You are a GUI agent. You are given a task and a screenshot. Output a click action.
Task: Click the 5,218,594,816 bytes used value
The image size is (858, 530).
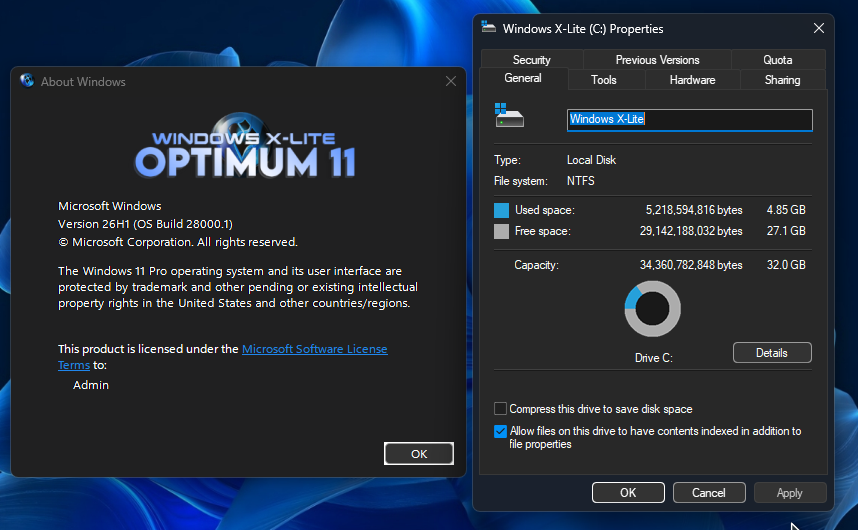click(694, 210)
